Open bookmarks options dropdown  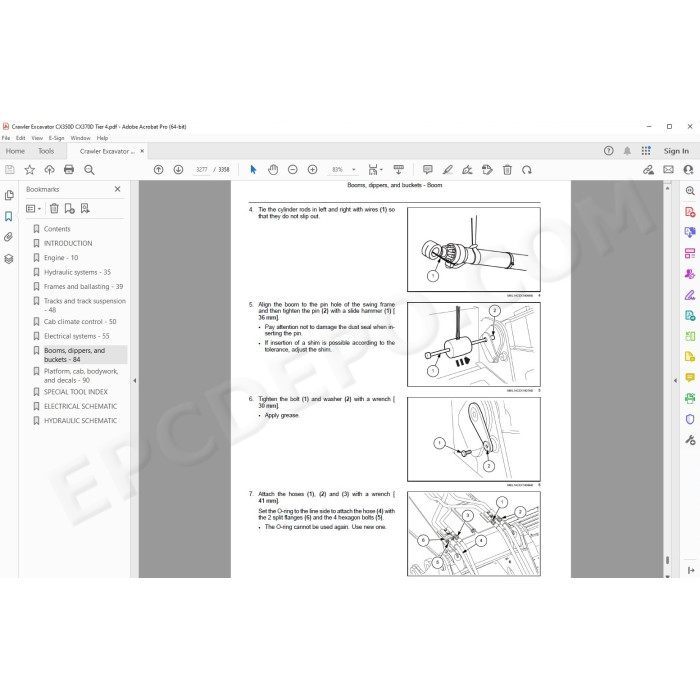coord(33,208)
